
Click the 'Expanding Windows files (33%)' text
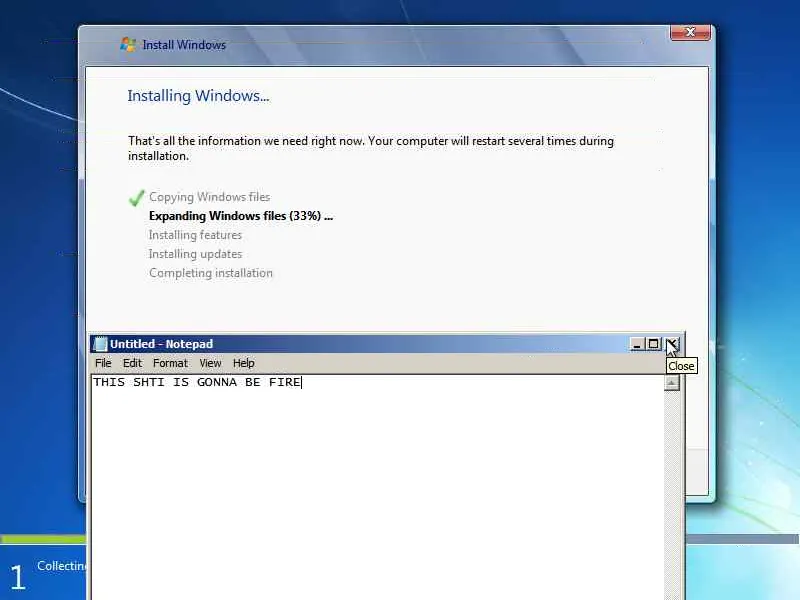241,216
